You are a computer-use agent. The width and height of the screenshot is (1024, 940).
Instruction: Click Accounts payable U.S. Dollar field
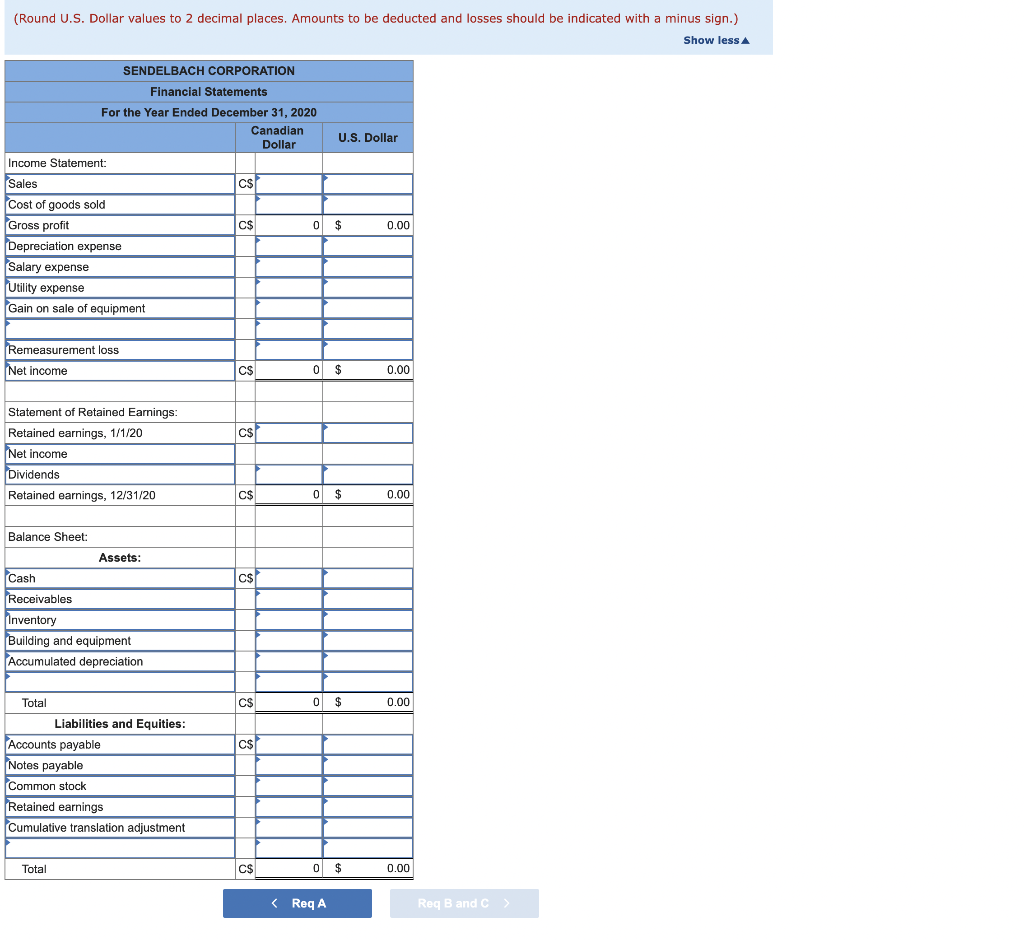368,745
